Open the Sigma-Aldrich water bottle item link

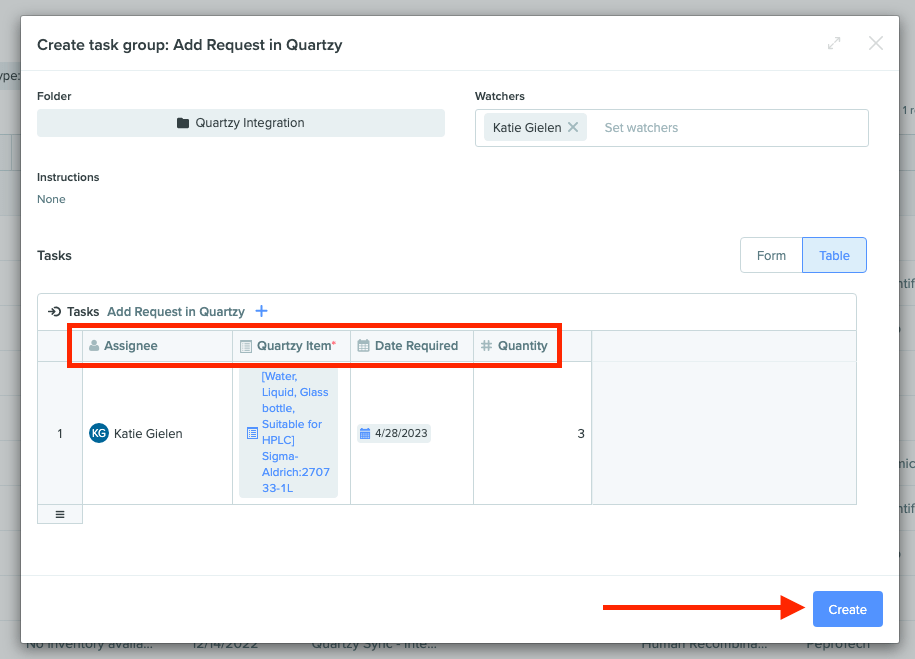[295, 433]
